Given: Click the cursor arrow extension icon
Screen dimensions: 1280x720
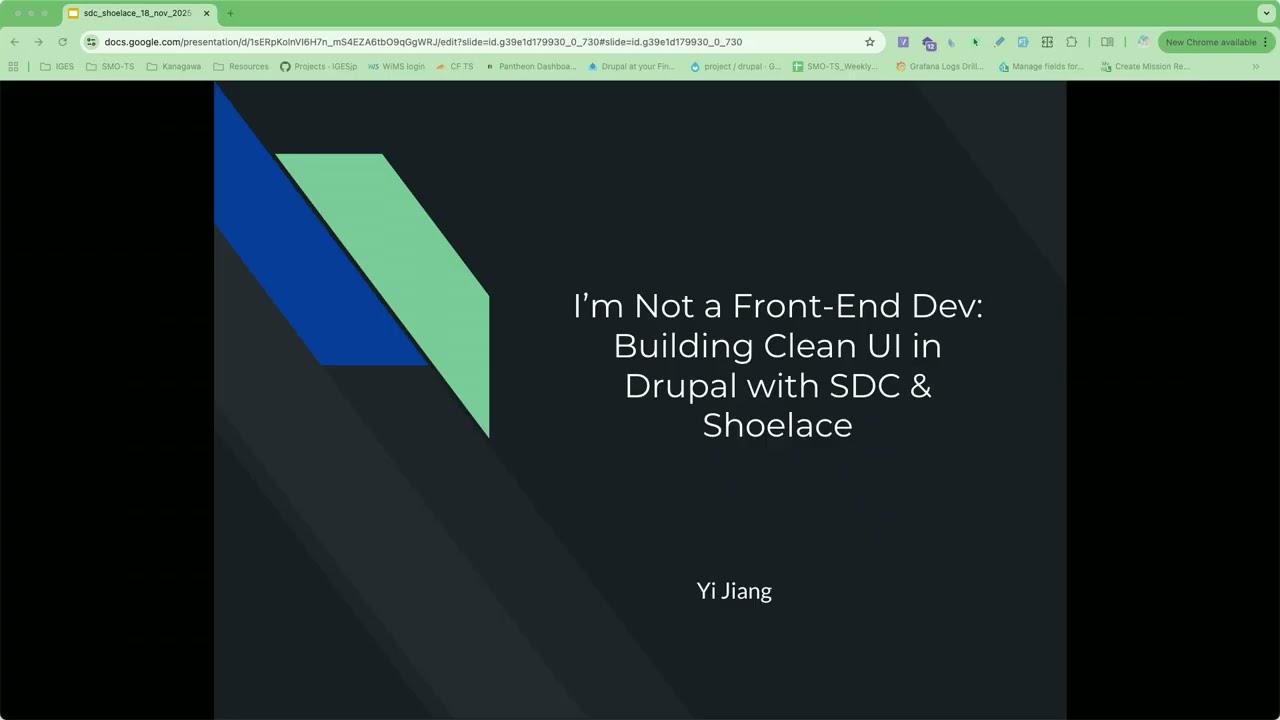Looking at the screenshot, I should [x=975, y=42].
